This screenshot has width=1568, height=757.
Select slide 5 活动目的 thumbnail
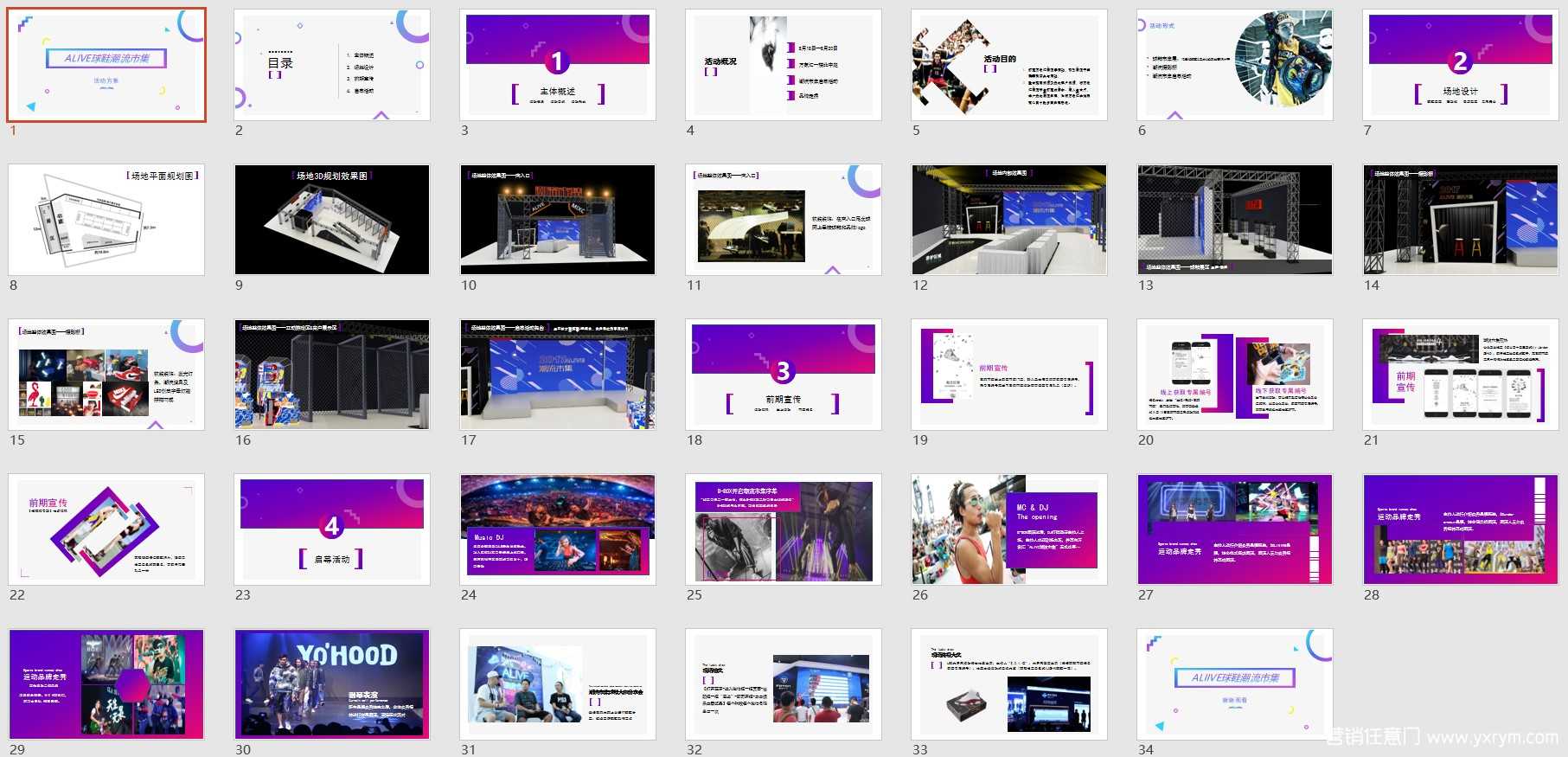coord(1009,65)
